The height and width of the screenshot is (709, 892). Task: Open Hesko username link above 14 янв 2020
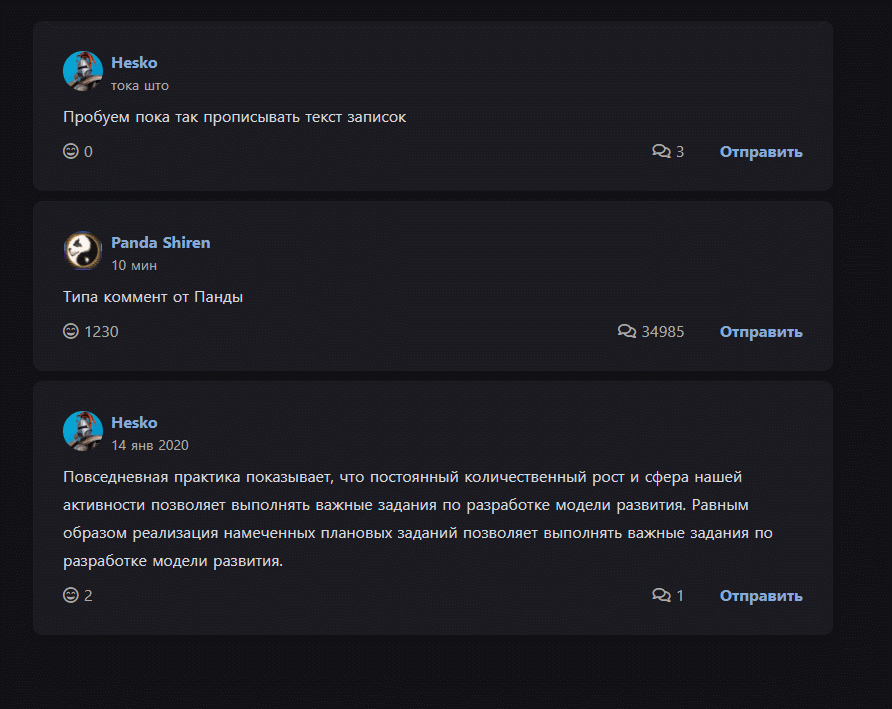(134, 422)
